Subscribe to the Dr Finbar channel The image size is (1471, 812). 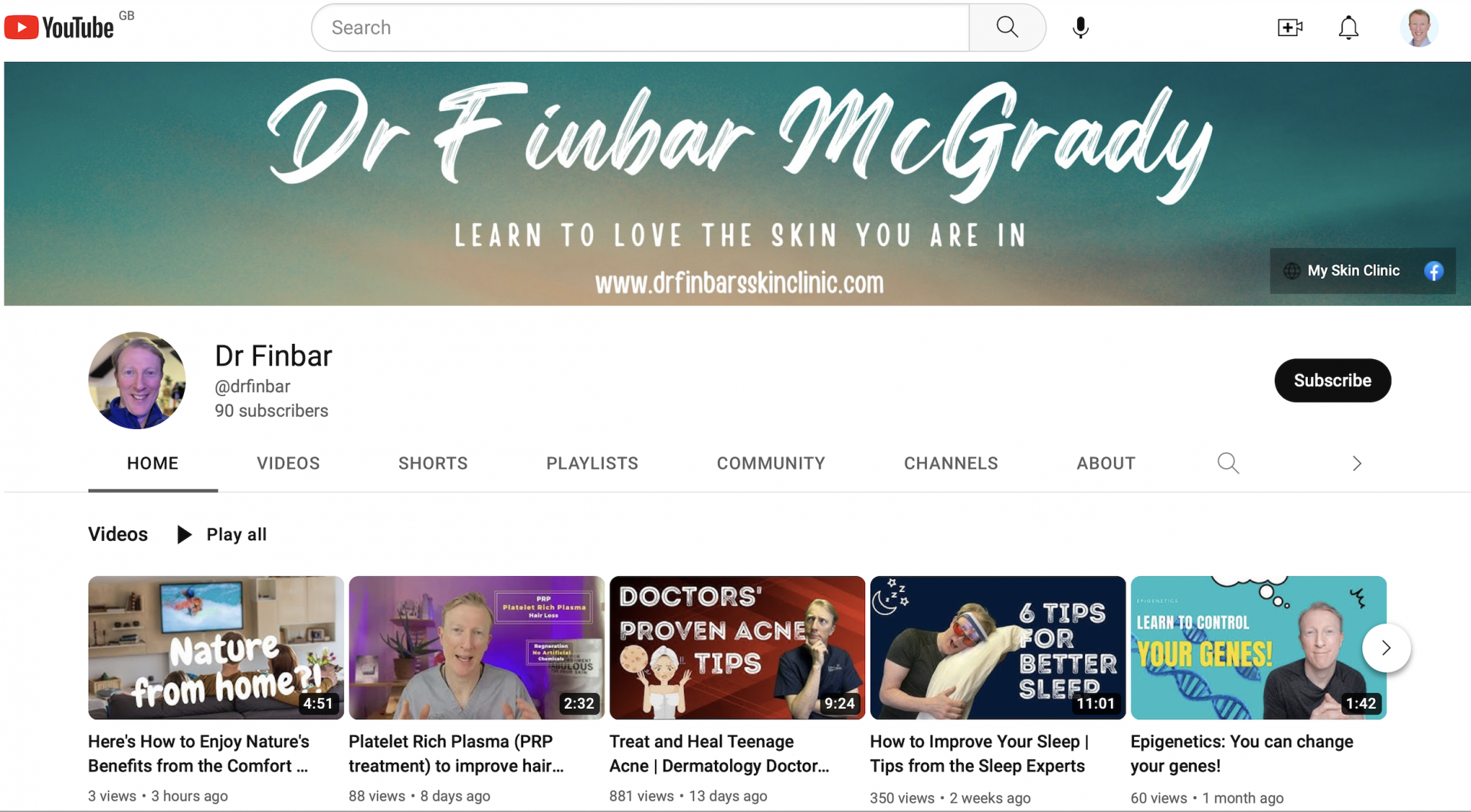point(1332,381)
